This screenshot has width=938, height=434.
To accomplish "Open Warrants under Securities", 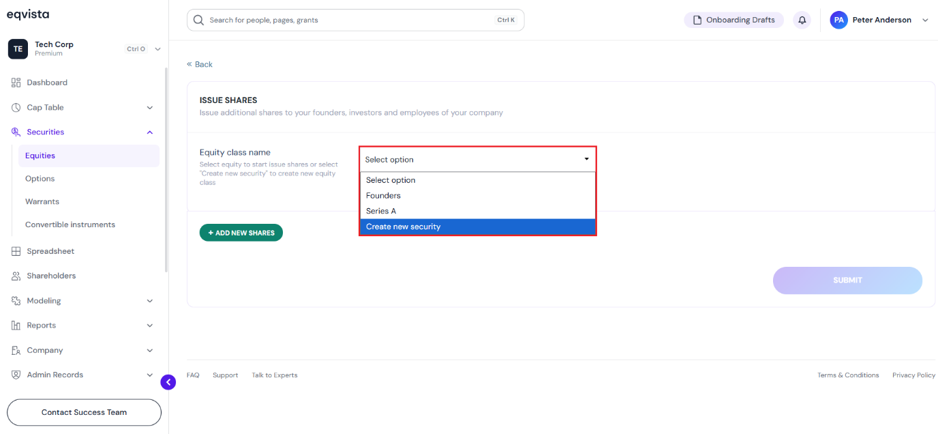I will coord(42,202).
